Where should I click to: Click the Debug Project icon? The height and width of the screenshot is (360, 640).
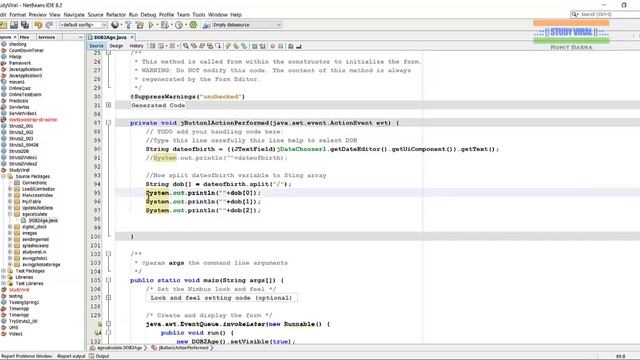pos(164,25)
